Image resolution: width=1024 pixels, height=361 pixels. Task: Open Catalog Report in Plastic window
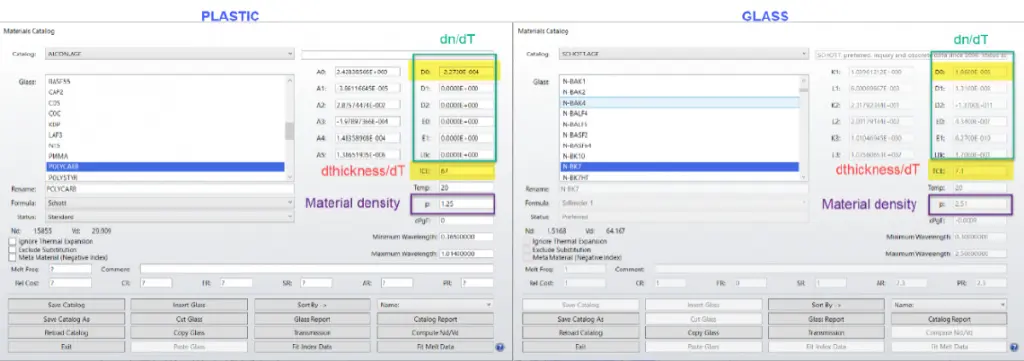point(435,319)
